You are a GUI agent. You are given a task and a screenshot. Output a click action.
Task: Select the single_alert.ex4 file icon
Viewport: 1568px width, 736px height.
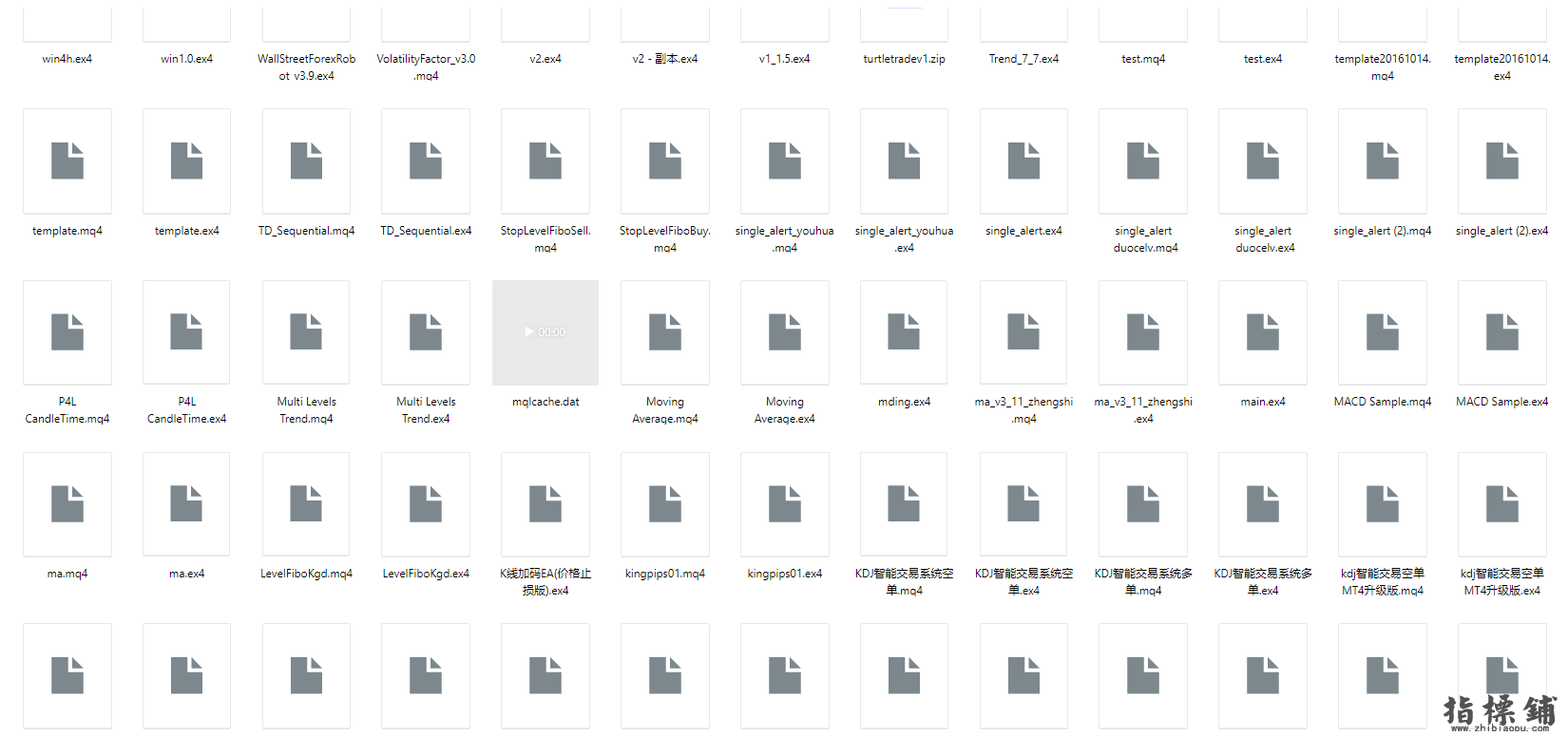point(1023,160)
